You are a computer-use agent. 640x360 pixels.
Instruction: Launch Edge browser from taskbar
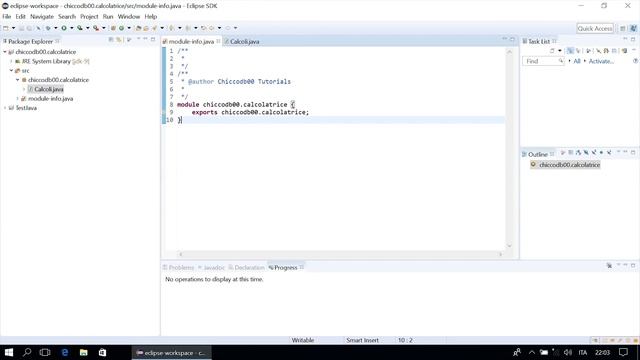(x=64, y=352)
